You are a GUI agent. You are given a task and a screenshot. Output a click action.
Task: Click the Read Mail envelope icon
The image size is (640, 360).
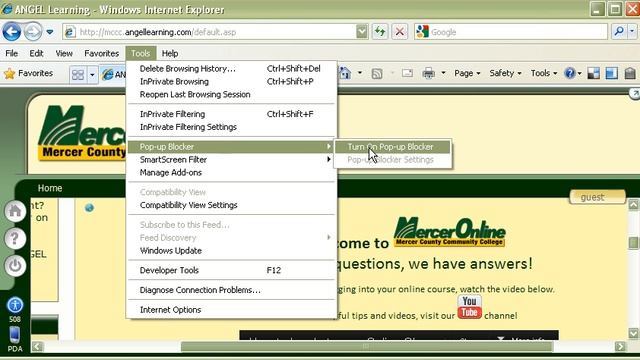pos(407,73)
